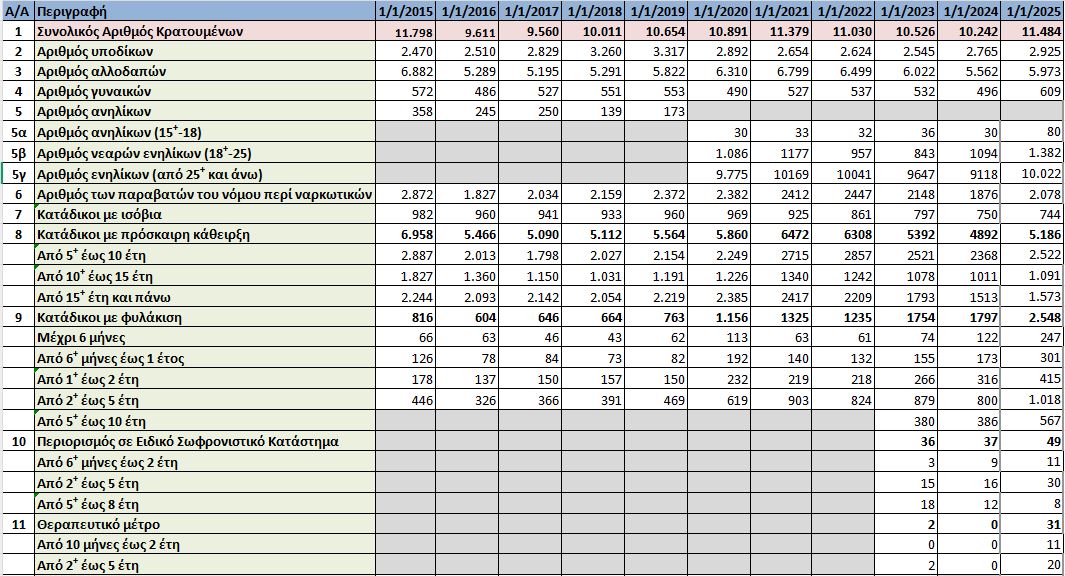Viewport: 1065px width, 576px height.
Task: Select the 358 cell in the Αριθμός ανηλίκων row
Action: click(407, 112)
